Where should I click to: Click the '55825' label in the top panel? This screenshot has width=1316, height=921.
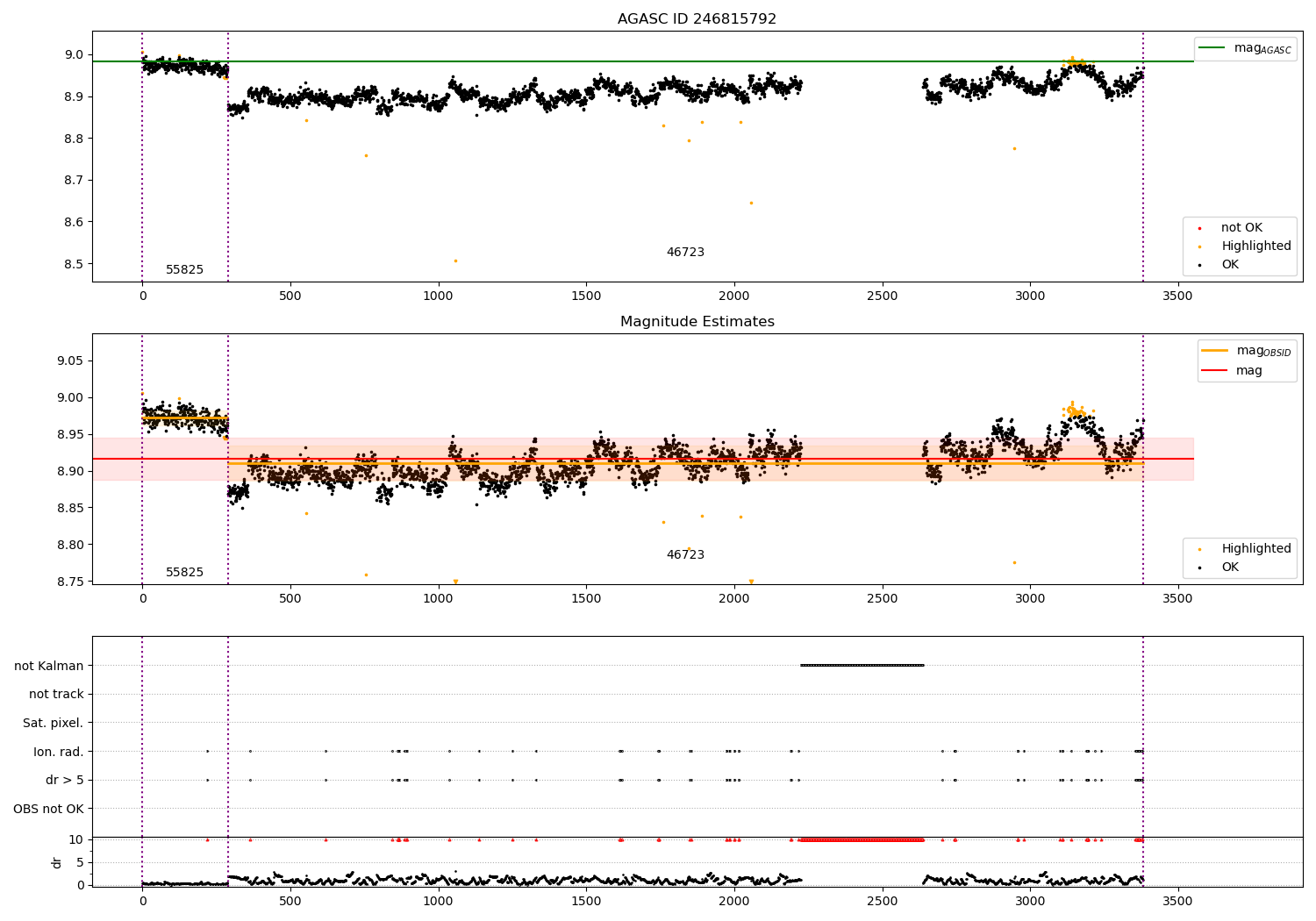tap(184, 270)
